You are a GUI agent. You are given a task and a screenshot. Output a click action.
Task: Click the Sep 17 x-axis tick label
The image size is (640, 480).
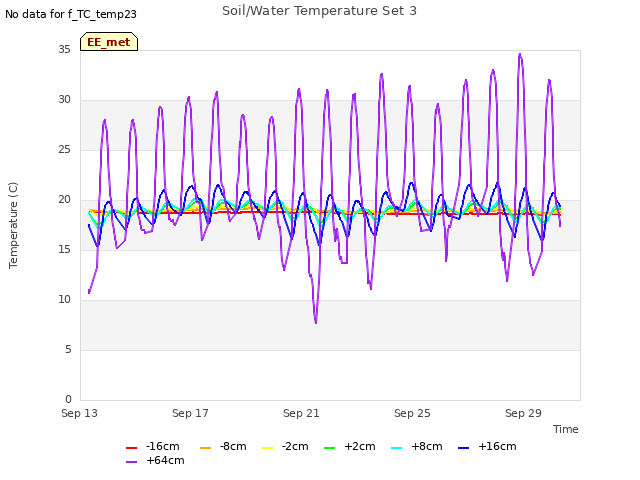(190, 413)
